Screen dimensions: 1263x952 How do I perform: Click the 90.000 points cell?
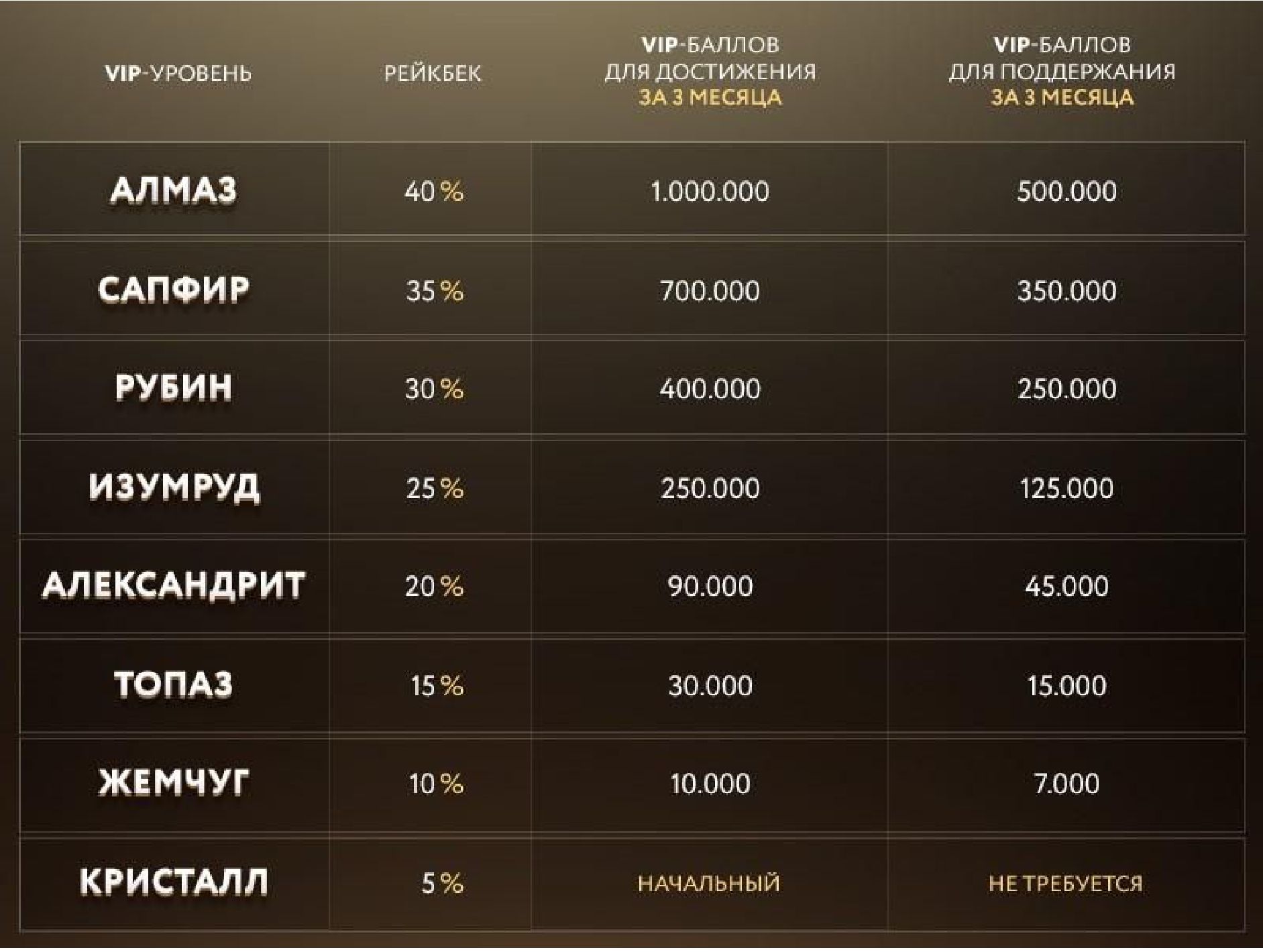point(710,587)
